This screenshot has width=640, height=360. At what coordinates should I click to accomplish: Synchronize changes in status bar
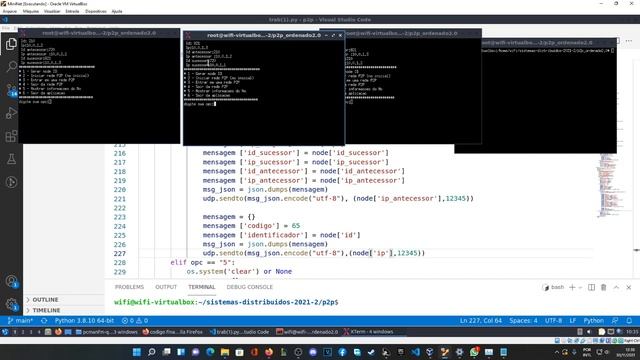pyautogui.click(x=44, y=321)
